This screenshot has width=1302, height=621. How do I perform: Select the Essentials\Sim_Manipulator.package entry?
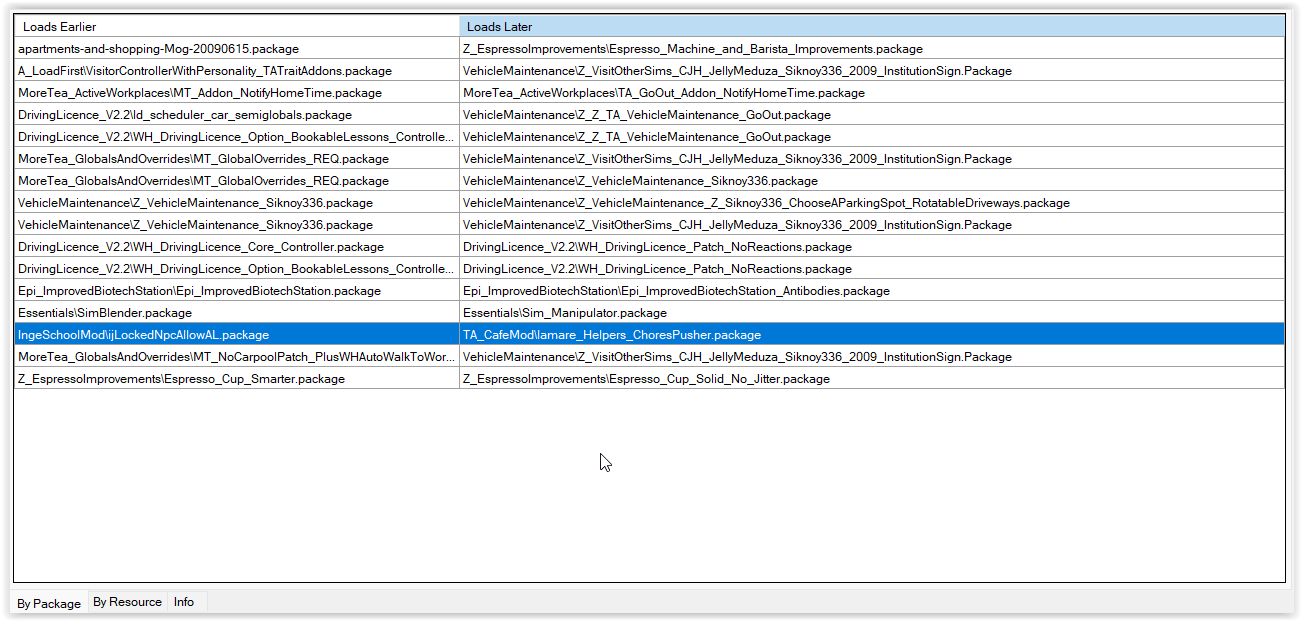click(564, 313)
